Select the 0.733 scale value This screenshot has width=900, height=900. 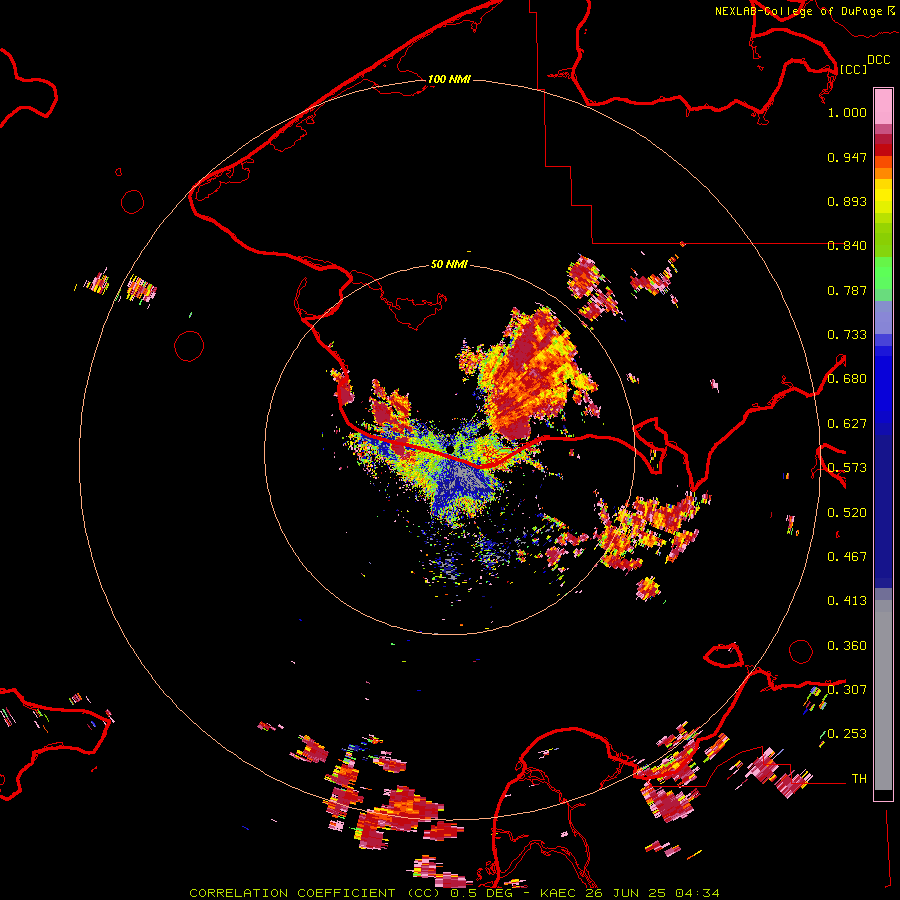847,335
